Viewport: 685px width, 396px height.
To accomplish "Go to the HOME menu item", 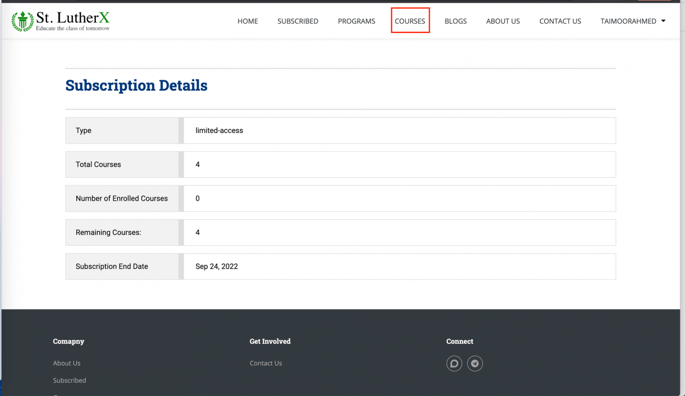I will [248, 21].
